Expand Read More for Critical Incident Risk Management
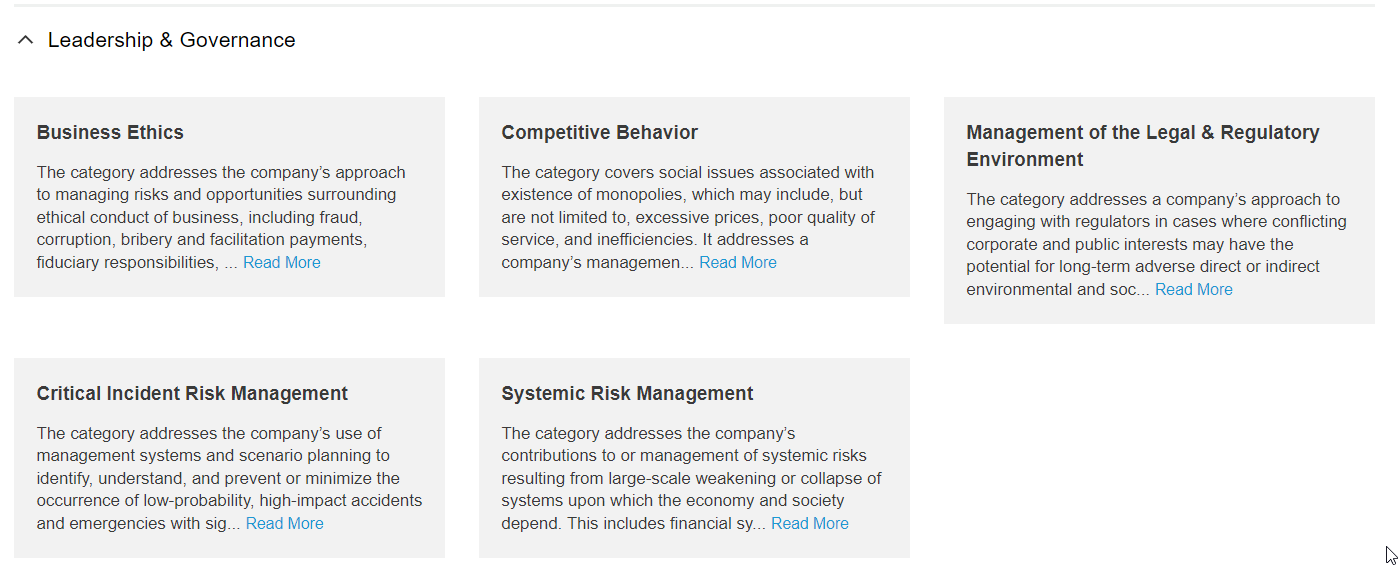 point(284,524)
